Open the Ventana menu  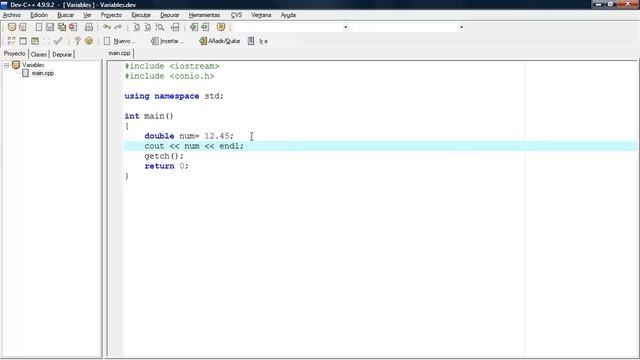pyautogui.click(x=261, y=15)
